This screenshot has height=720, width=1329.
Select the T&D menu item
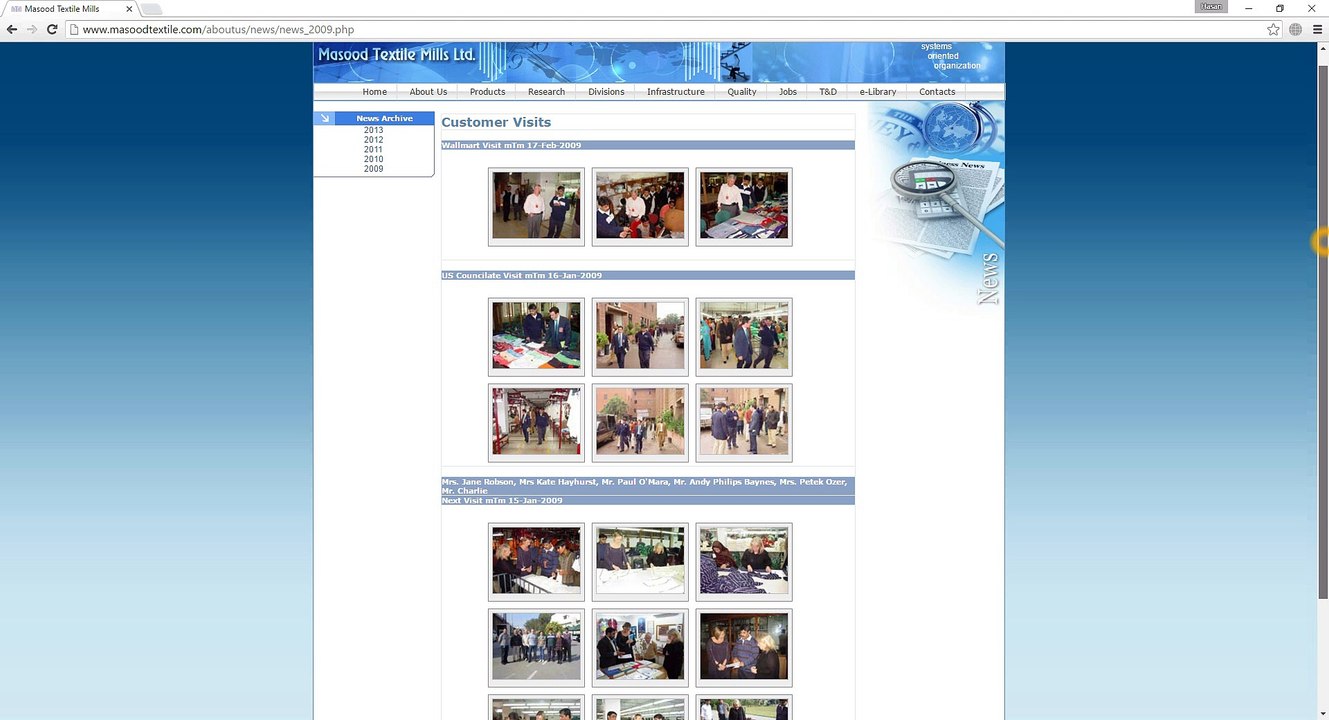point(828,92)
